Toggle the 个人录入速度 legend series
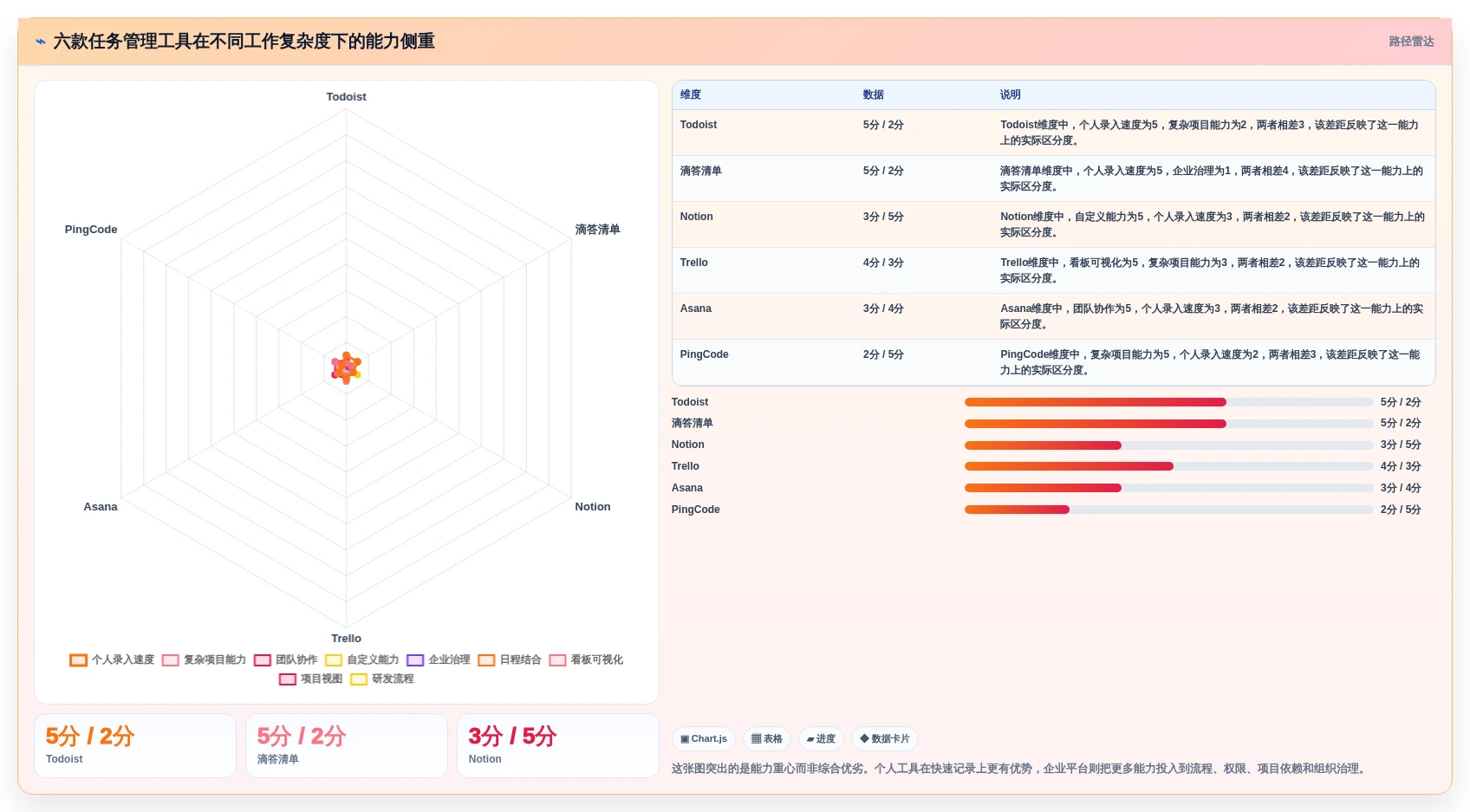 tap(113, 659)
